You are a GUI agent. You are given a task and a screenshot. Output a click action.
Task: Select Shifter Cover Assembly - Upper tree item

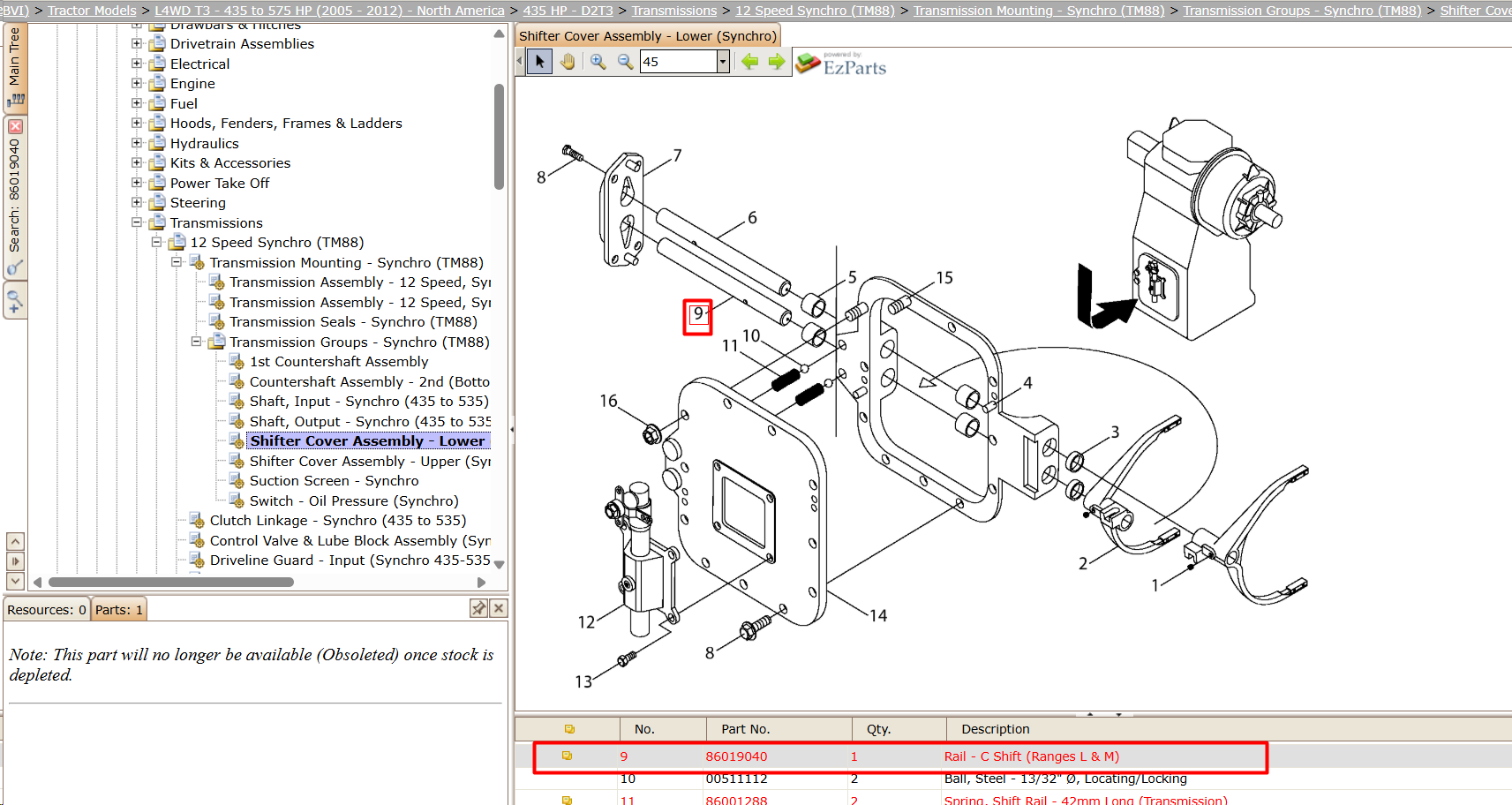click(x=370, y=461)
